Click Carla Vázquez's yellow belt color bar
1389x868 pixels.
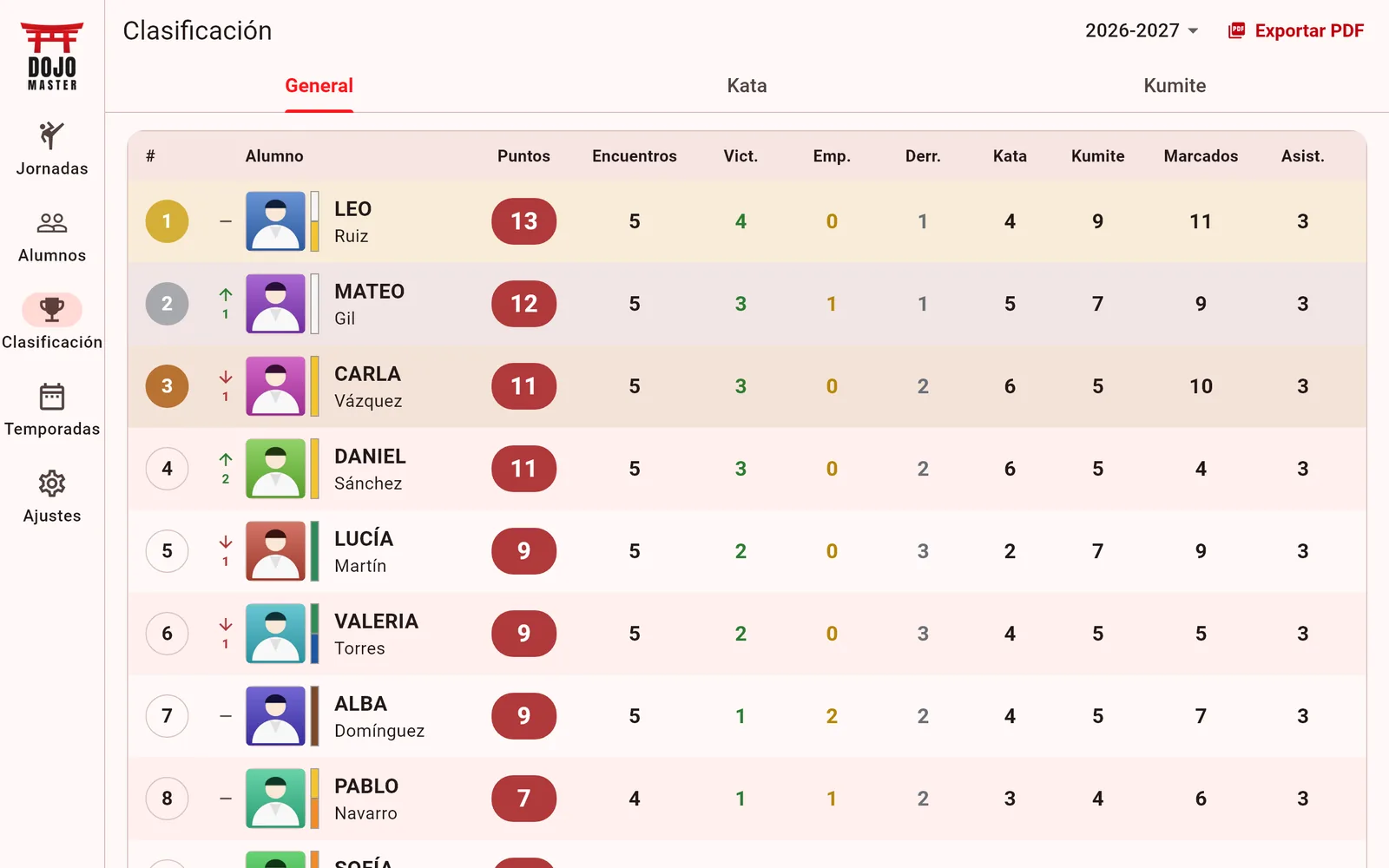coord(314,386)
